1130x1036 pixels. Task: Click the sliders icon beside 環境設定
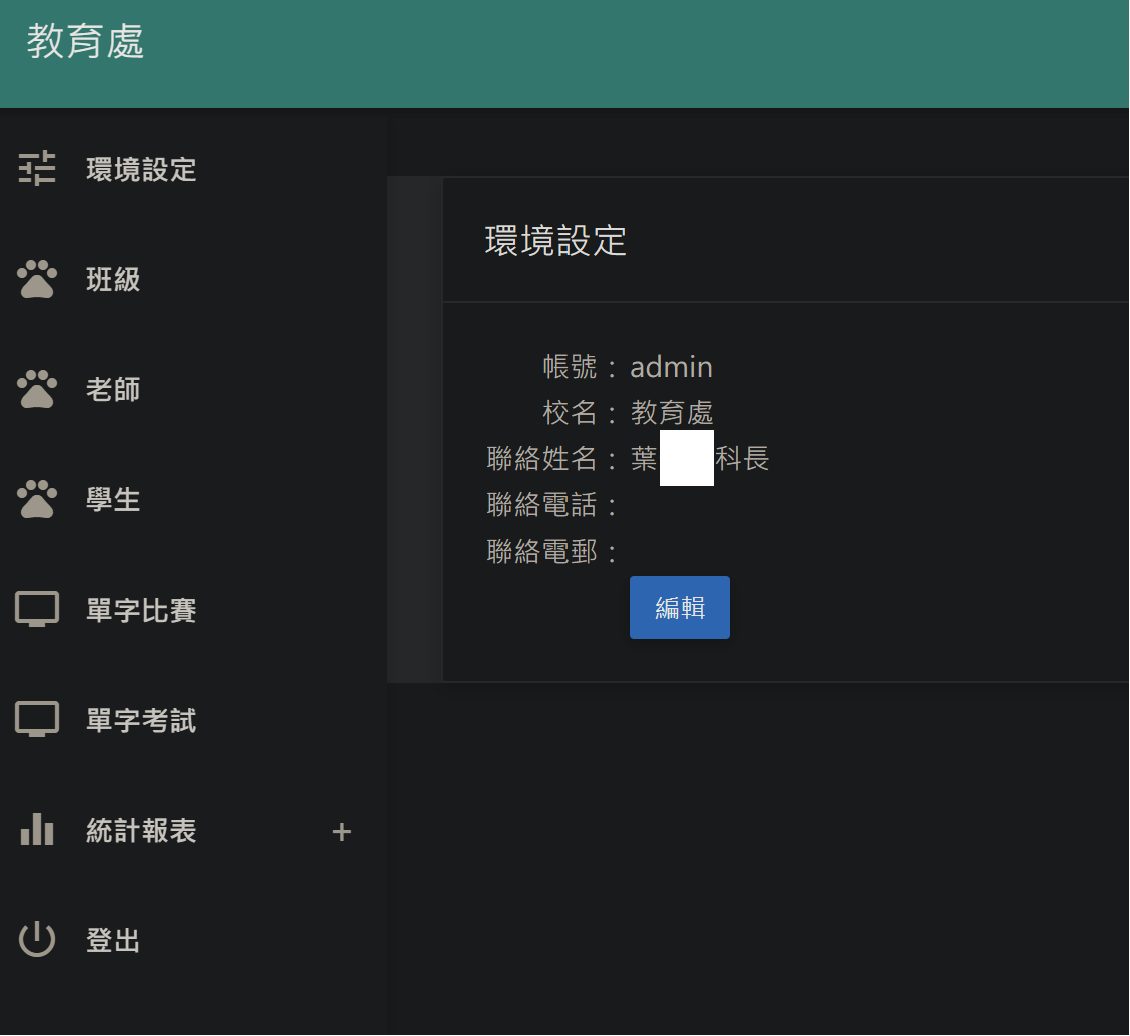click(37, 169)
